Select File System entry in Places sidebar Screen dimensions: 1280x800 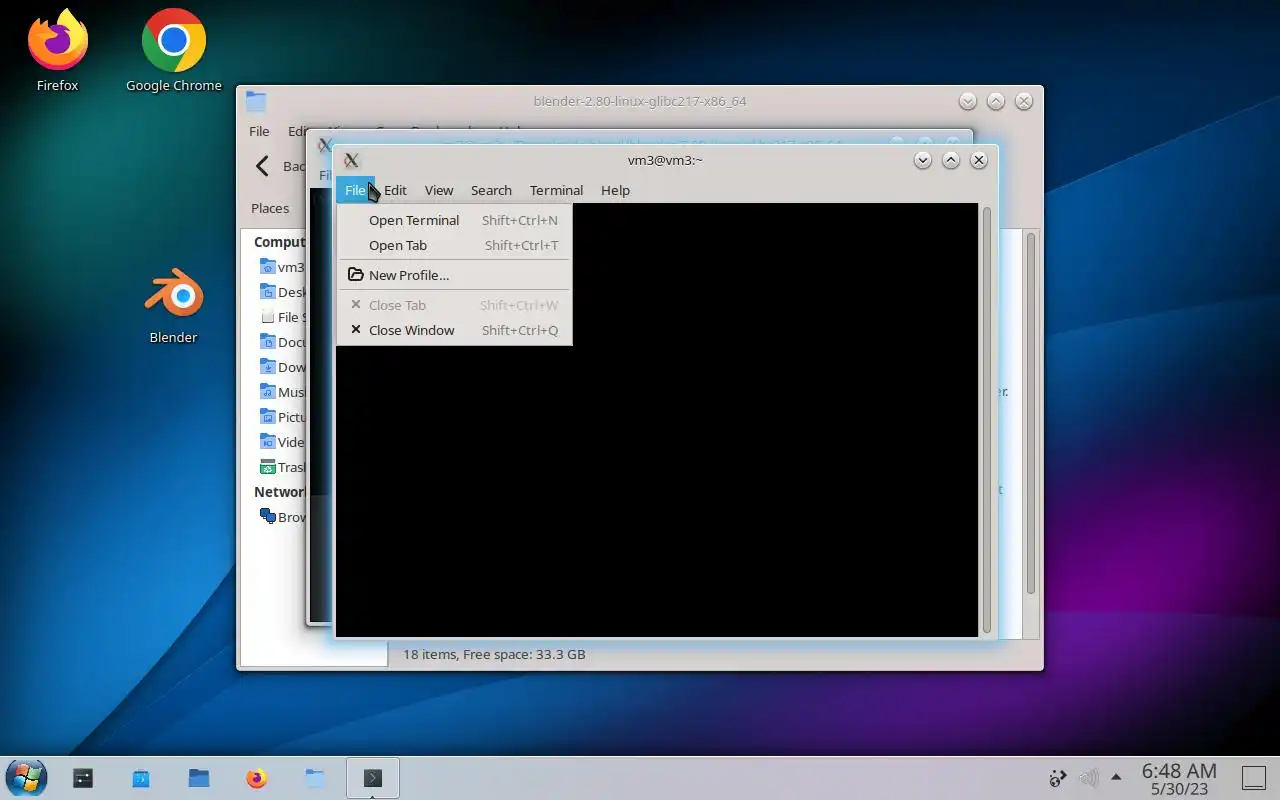[x=281, y=317]
